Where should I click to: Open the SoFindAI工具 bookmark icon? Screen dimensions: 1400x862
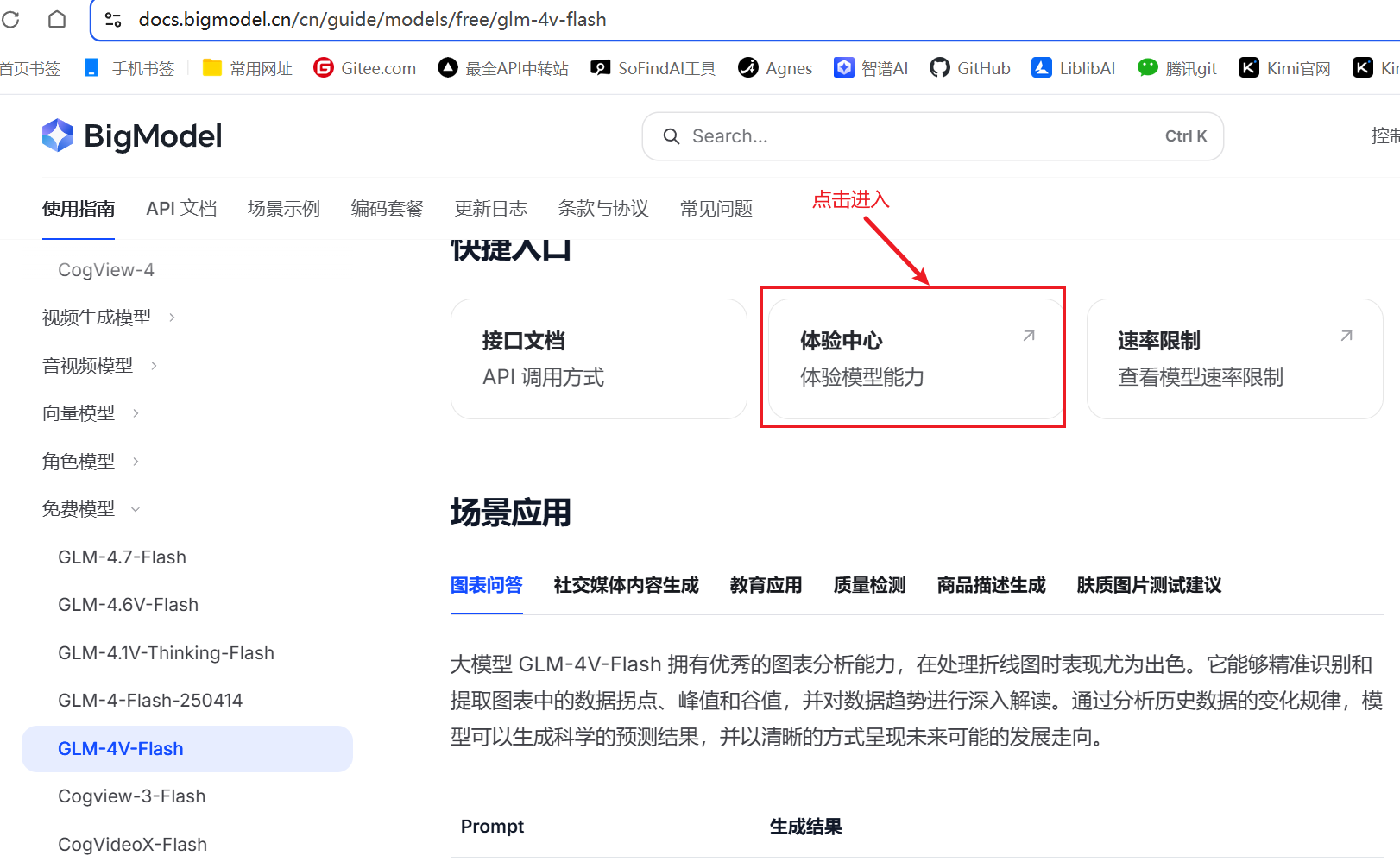(600, 67)
